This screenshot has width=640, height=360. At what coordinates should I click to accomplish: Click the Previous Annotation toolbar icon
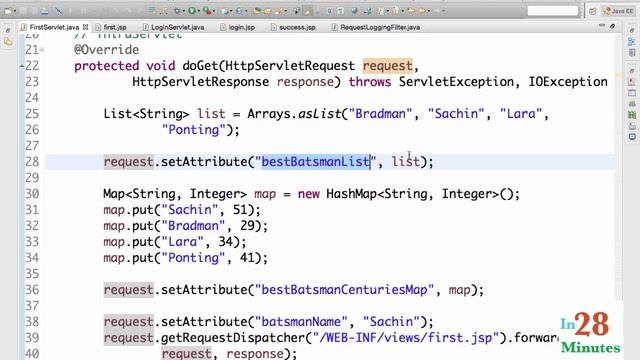tap(395, 11)
